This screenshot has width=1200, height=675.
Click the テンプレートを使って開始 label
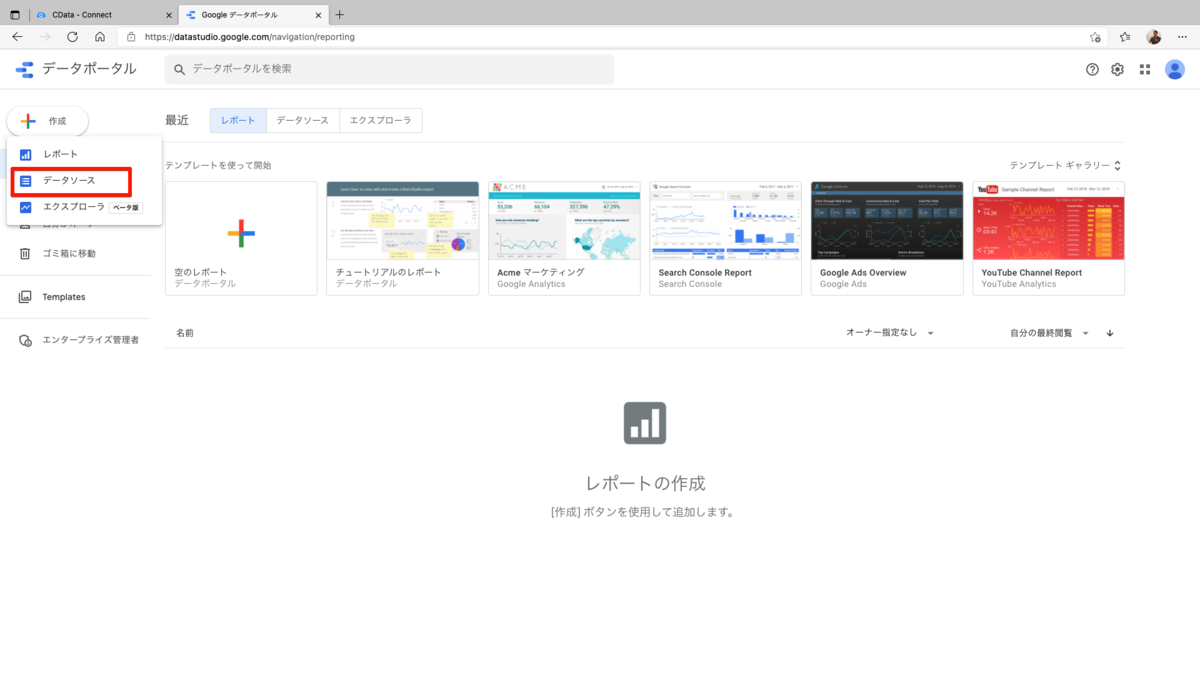point(218,165)
